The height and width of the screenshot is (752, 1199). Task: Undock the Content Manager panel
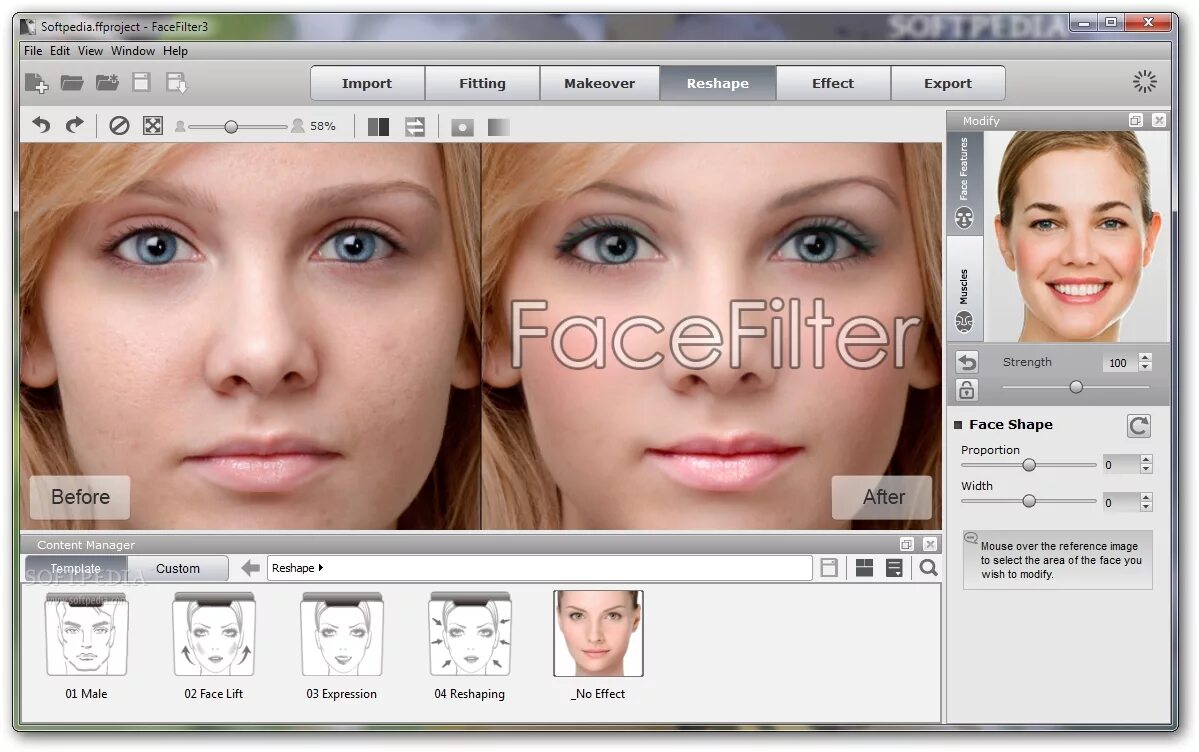(x=906, y=544)
